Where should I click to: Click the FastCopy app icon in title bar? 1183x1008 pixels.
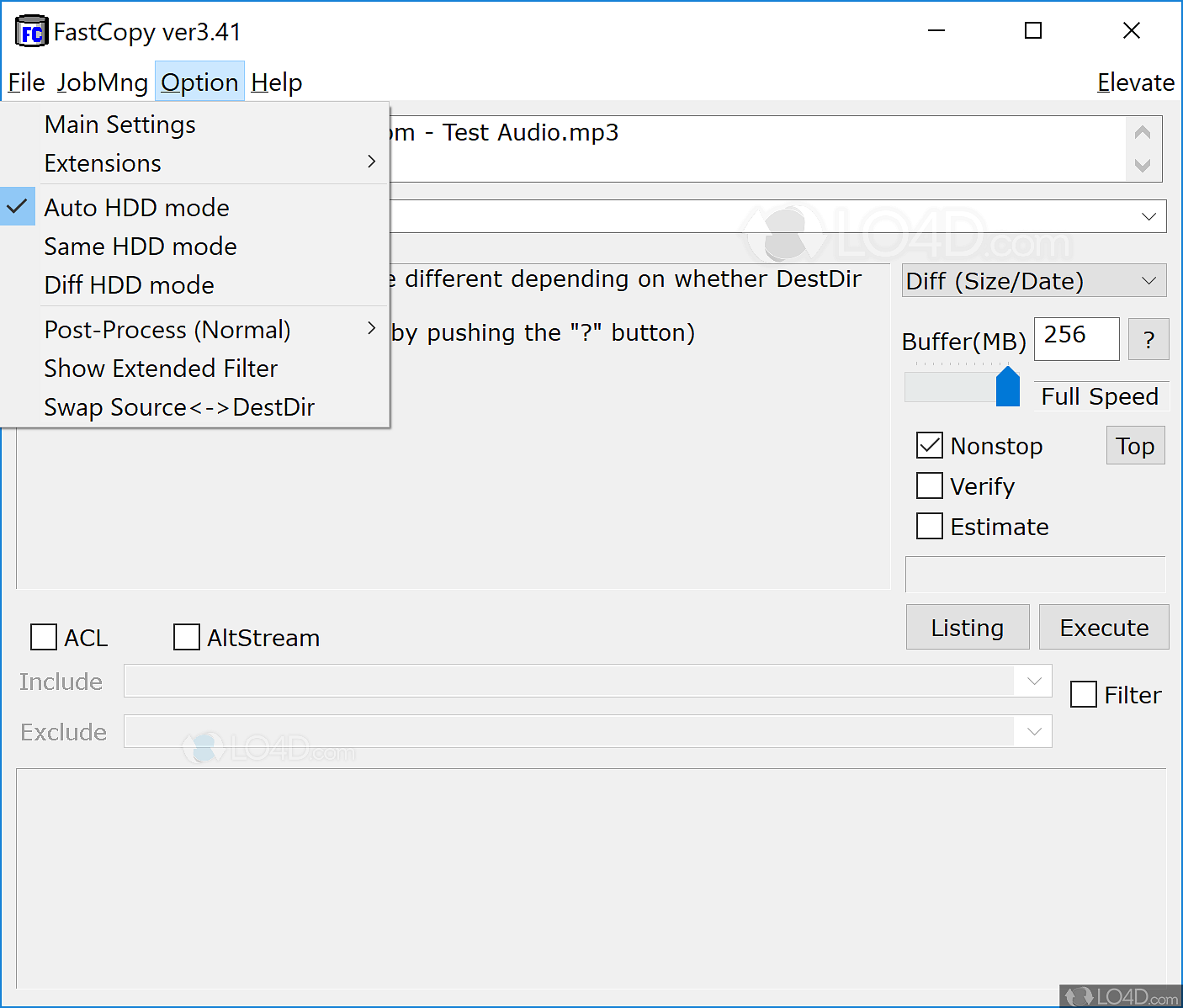coord(31,32)
